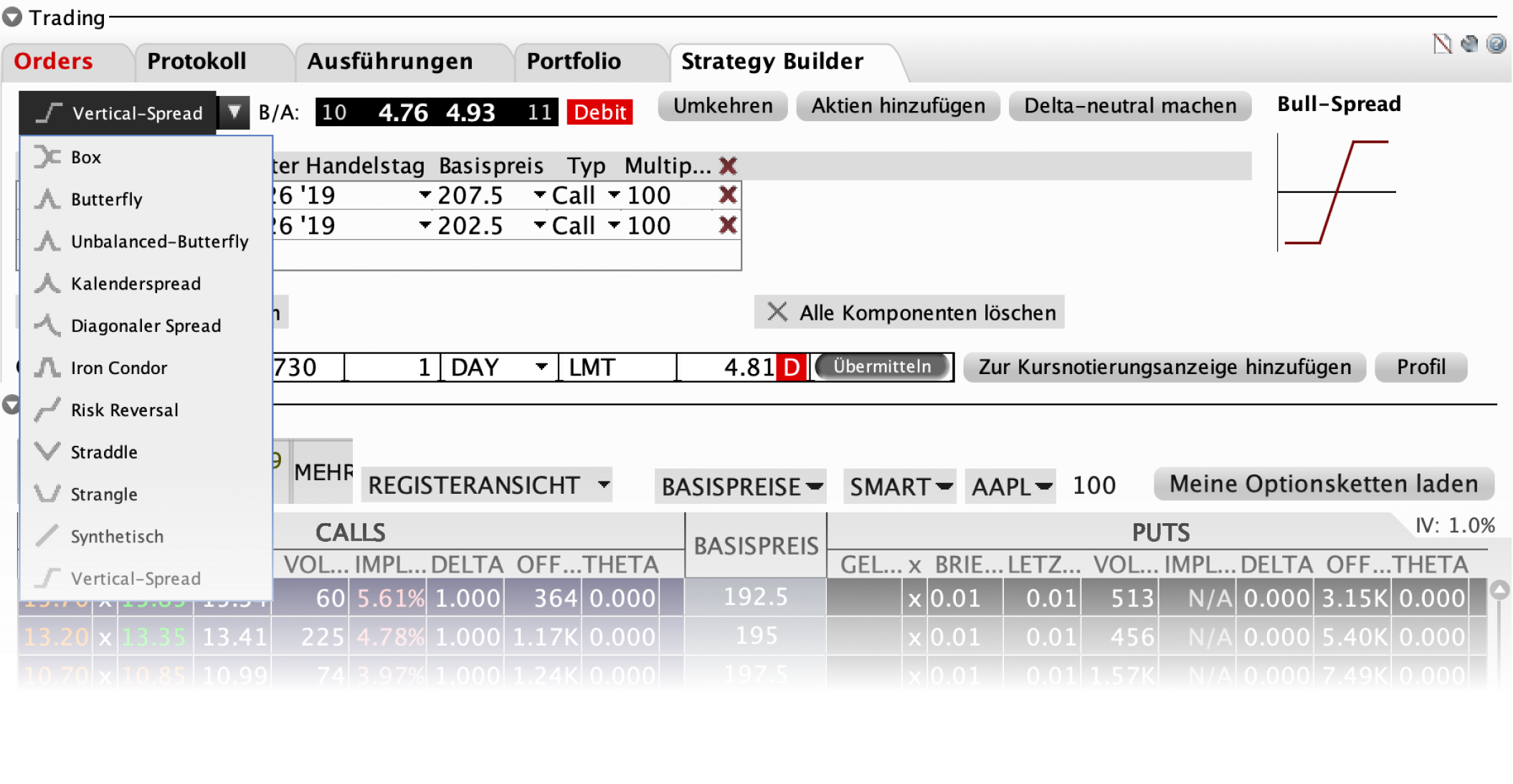Click the Übermitteln submit button

(882, 366)
